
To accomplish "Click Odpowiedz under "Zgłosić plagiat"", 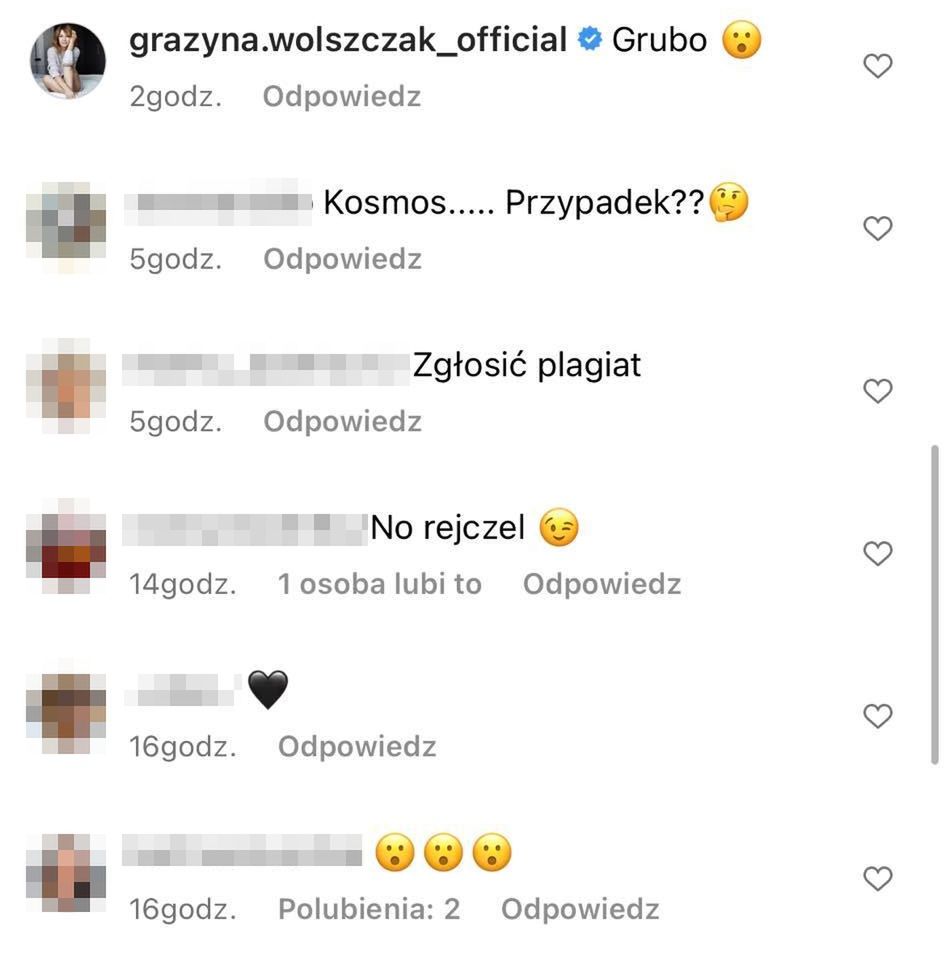I will 342,422.
